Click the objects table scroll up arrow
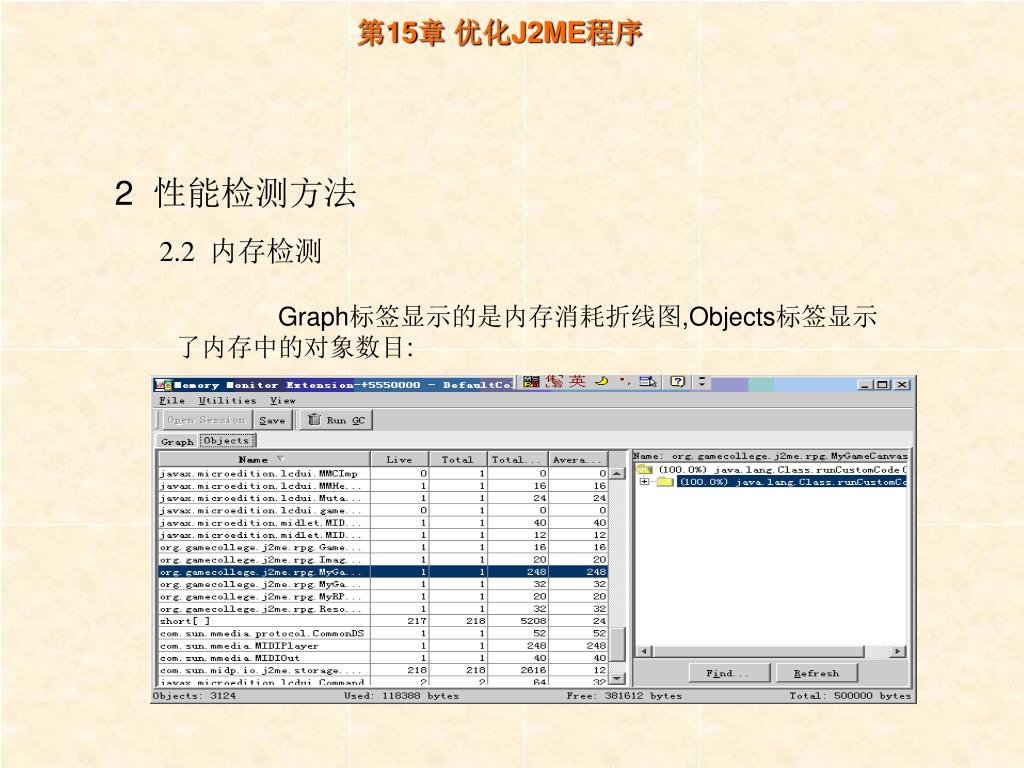The image size is (1024, 768). [617, 473]
